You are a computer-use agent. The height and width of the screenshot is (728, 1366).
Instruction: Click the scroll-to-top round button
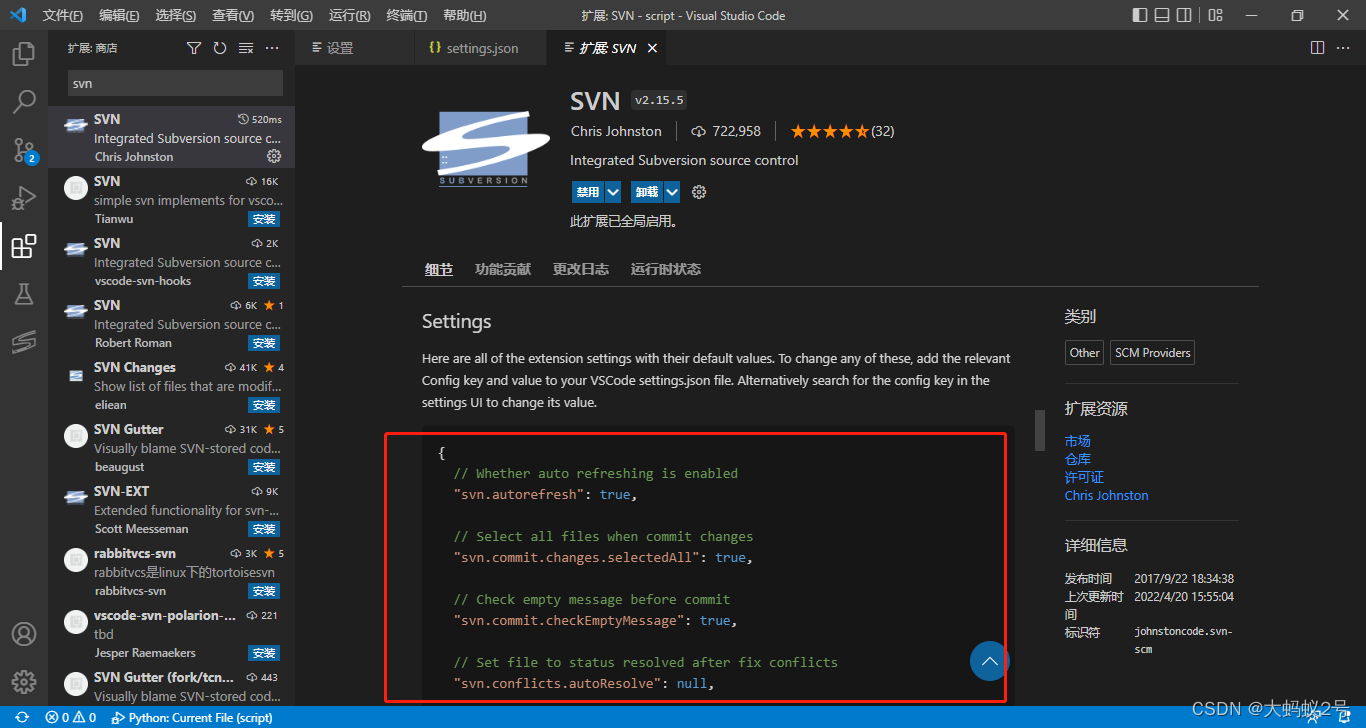pos(989,661)
